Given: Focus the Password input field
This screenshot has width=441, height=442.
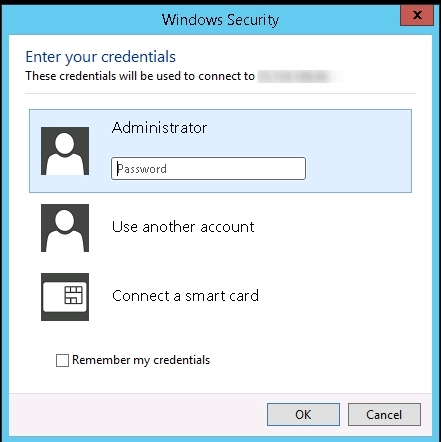Looking at the screenshot, I should coord(208,169).
